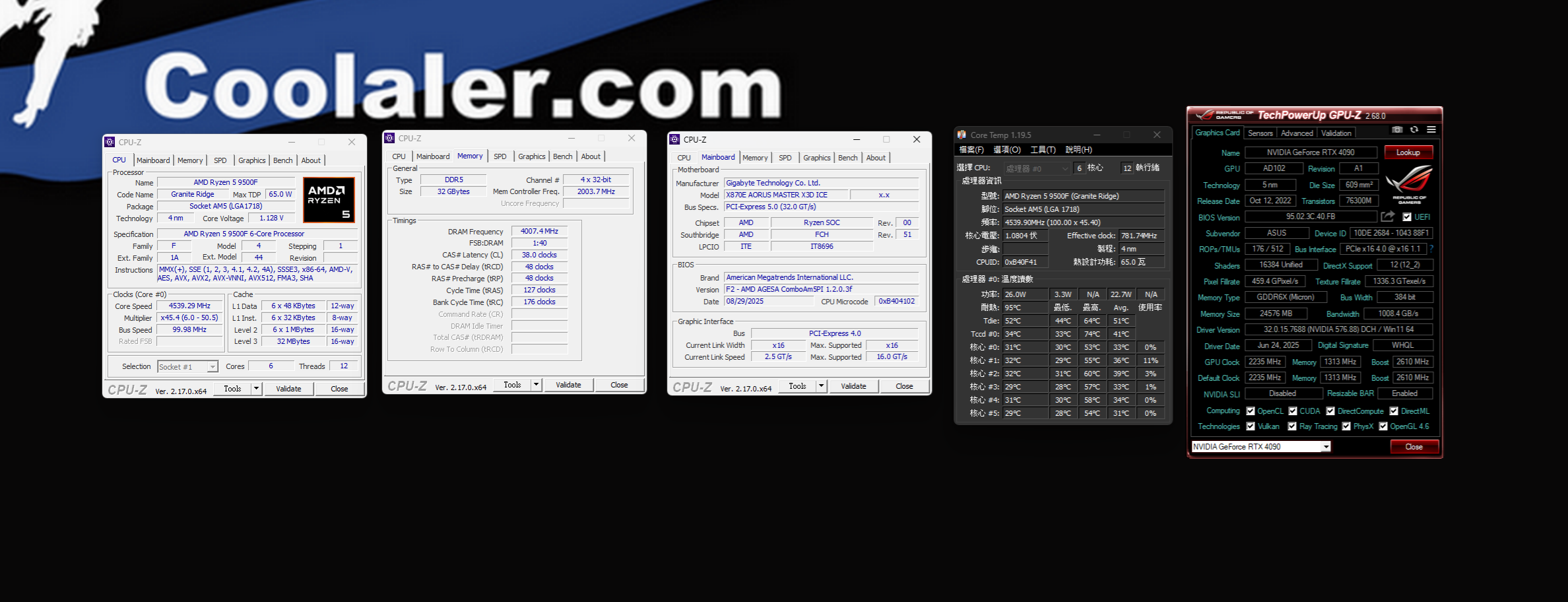This screenshot has height=602, width=1568.
Task: Click the Tools button in the CPU-Z Memory window
Action: pos(513,385)
